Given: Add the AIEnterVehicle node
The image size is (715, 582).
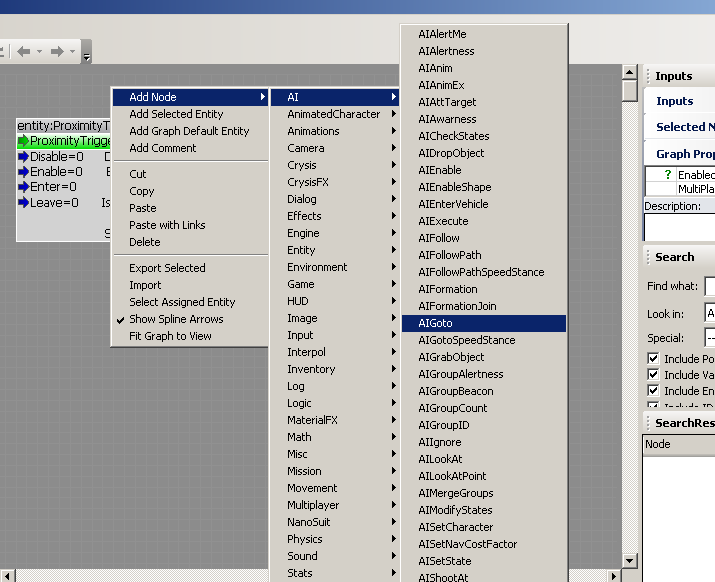Looking at the screenshot, I should [x=484, y=204].
